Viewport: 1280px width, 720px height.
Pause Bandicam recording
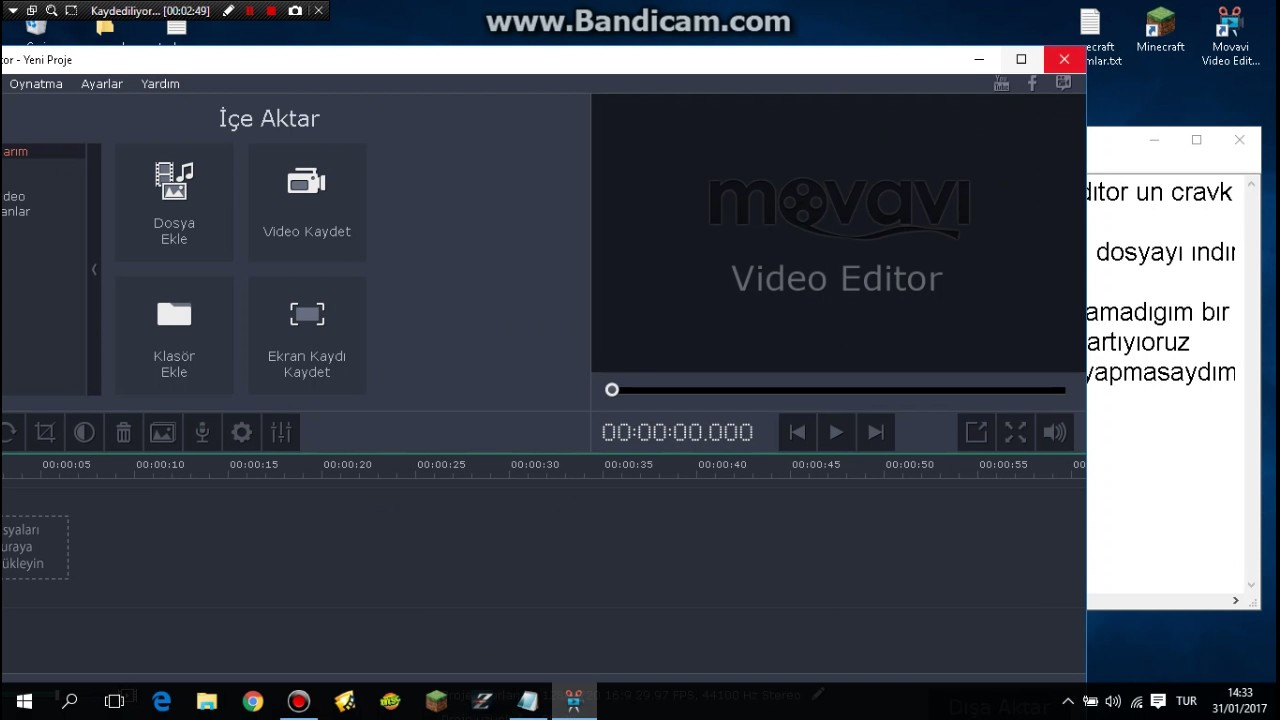click(x=250, y=11)
